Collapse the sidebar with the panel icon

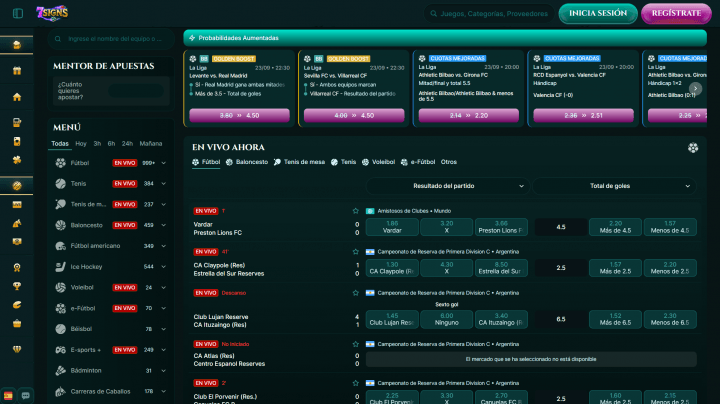(x=18, y=13)
